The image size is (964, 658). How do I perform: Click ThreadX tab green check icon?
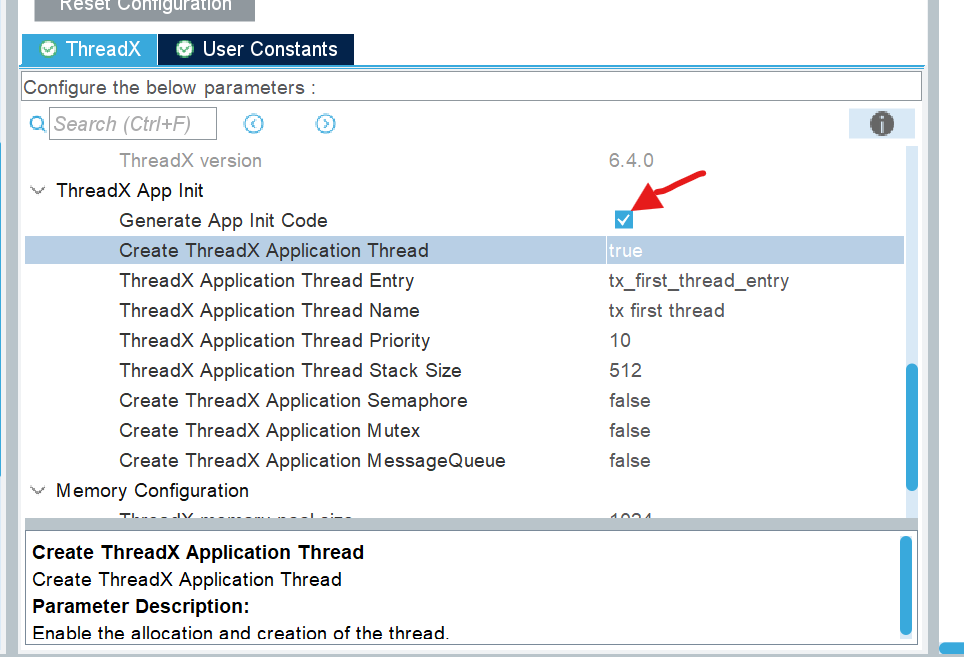click(x=48, y=49)
